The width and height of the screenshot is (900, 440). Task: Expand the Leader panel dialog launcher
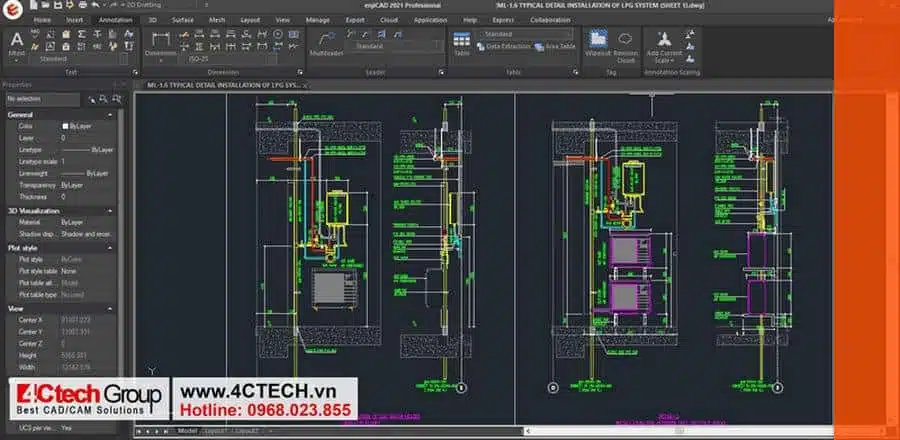pyautogui.click(x=441, y=73)
